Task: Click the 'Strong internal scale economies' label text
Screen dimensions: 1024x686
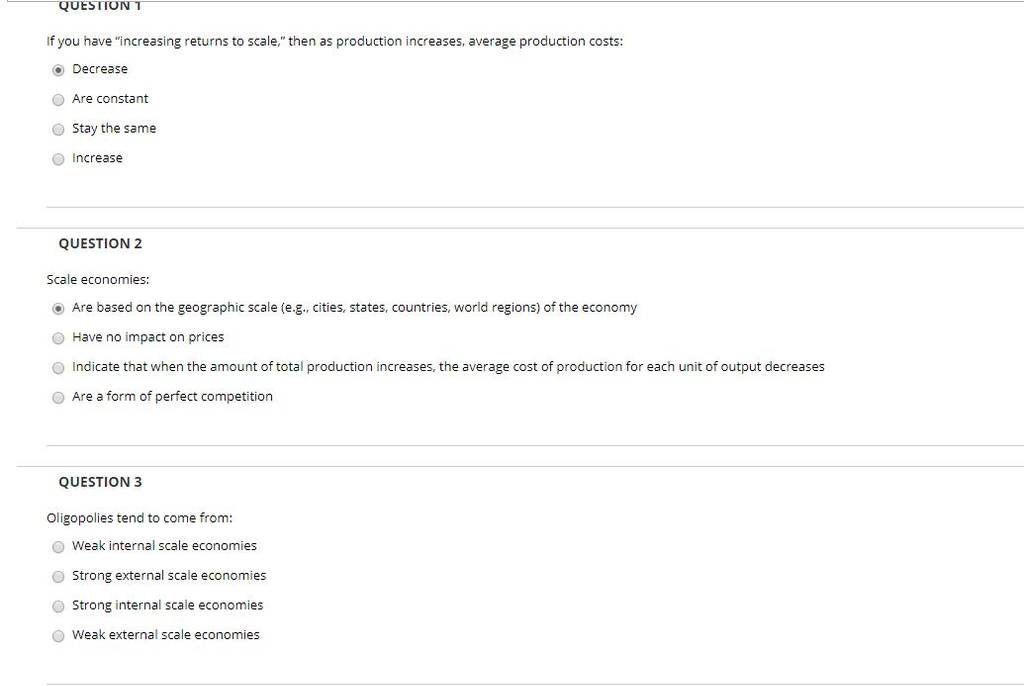Action: tap(168, 605)
